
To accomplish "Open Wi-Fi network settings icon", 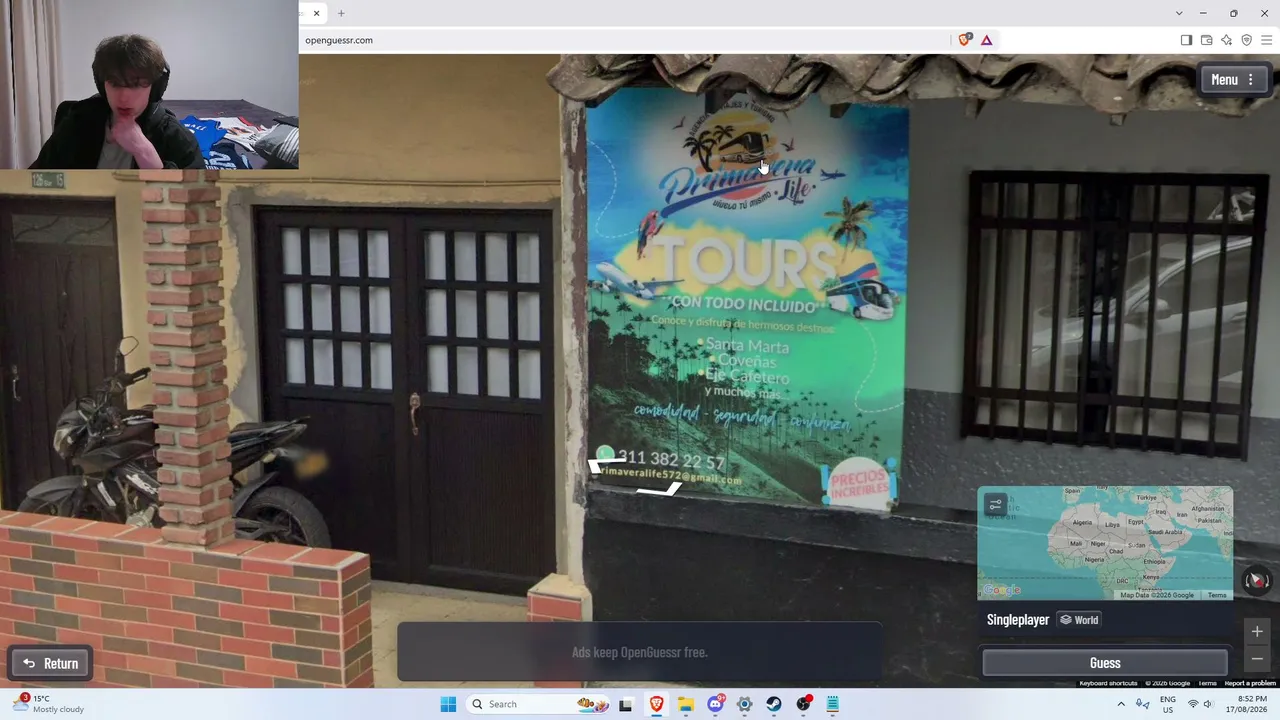I will [1193, 704].
